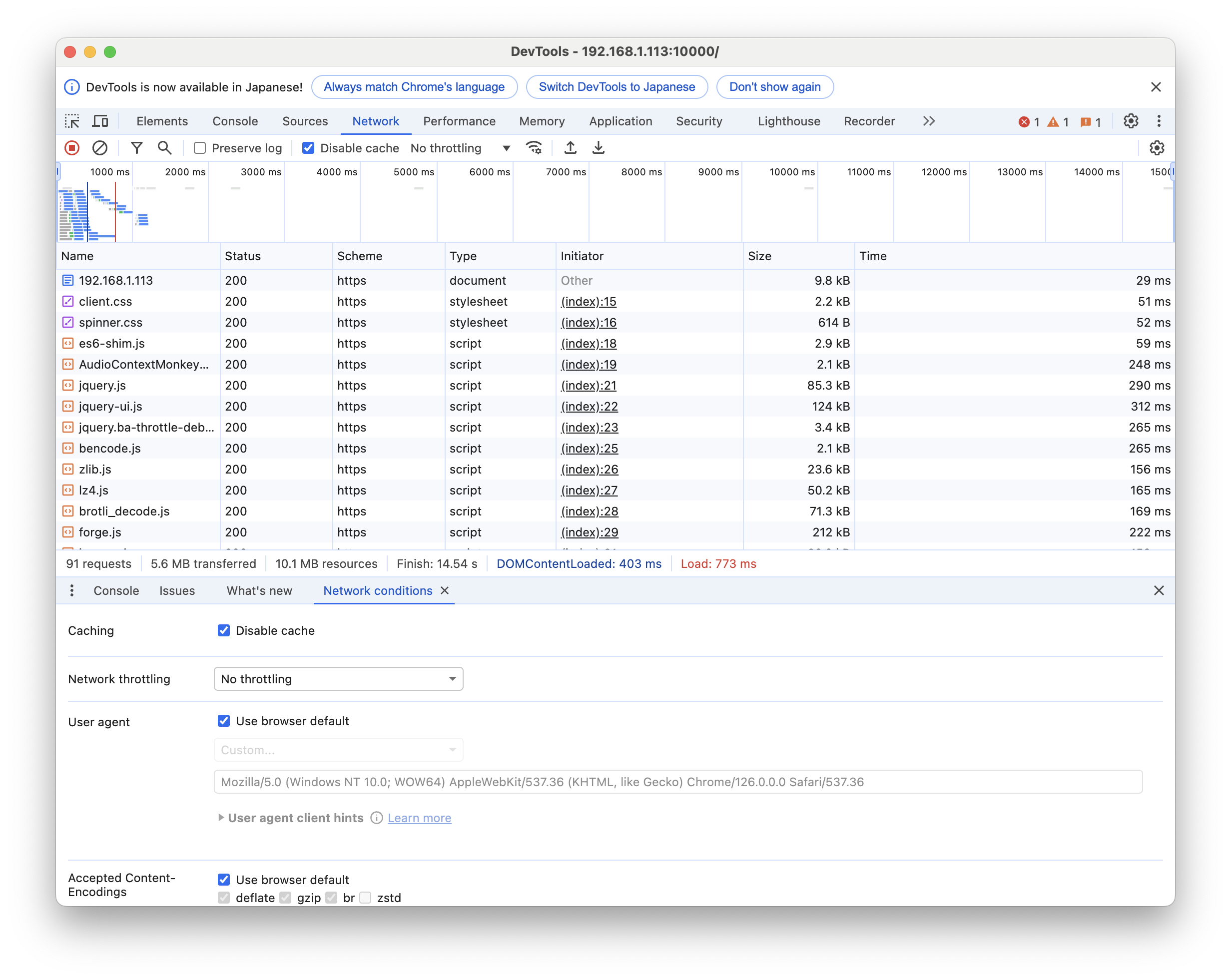Enable Preserve log checkbox
1231x980 pixels.
coord(200,148)
